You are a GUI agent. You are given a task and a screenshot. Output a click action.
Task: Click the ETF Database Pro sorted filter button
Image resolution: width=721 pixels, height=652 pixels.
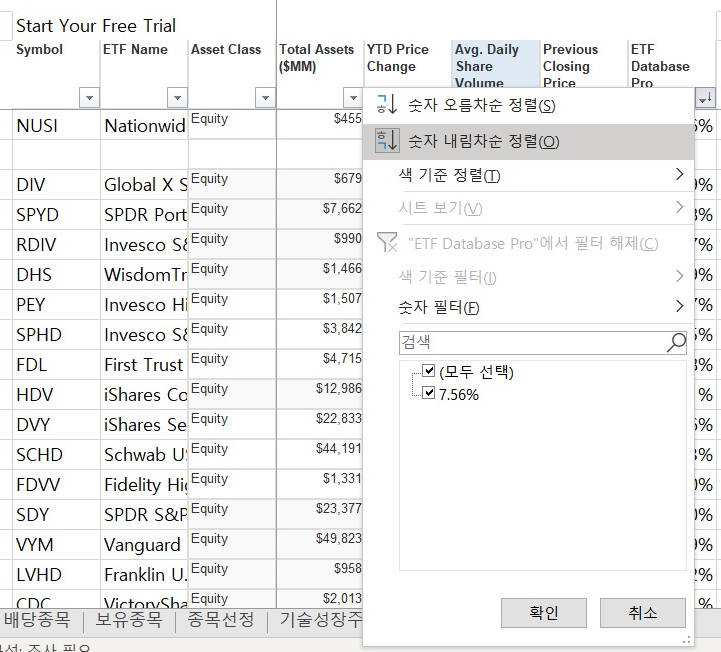705,97
